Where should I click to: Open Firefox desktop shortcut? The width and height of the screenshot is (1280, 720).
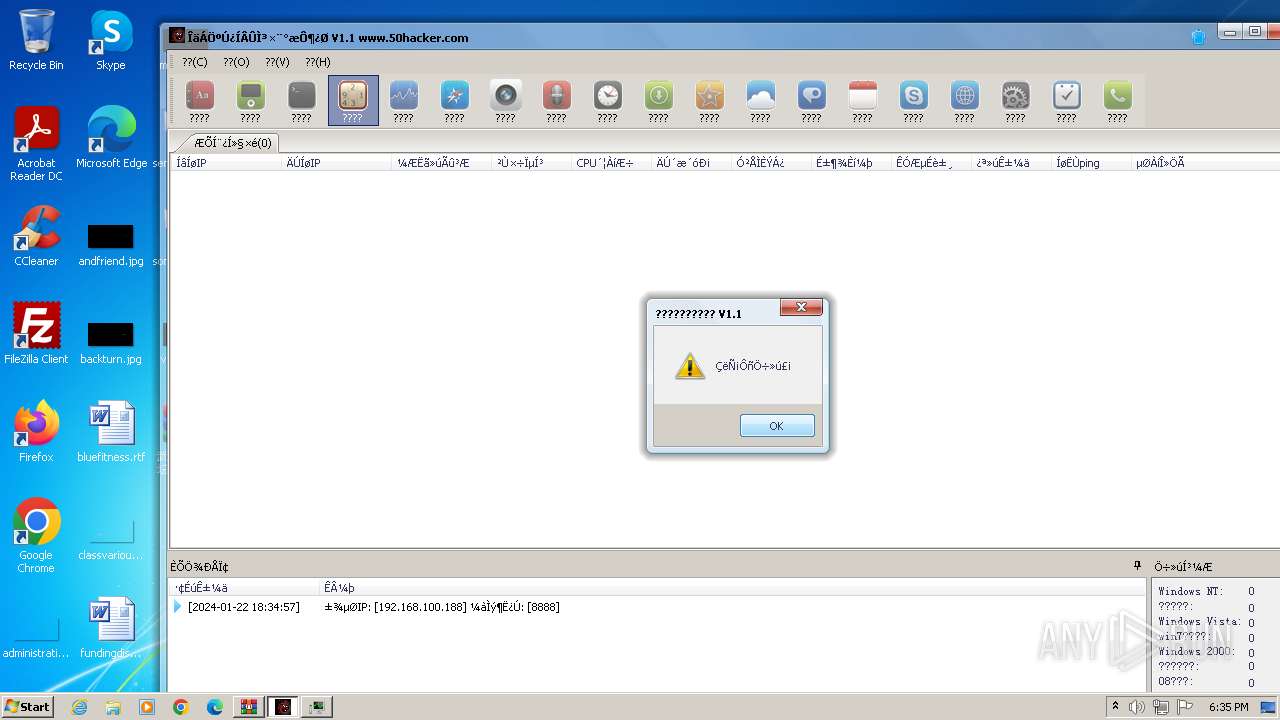(x=36, y=432)
